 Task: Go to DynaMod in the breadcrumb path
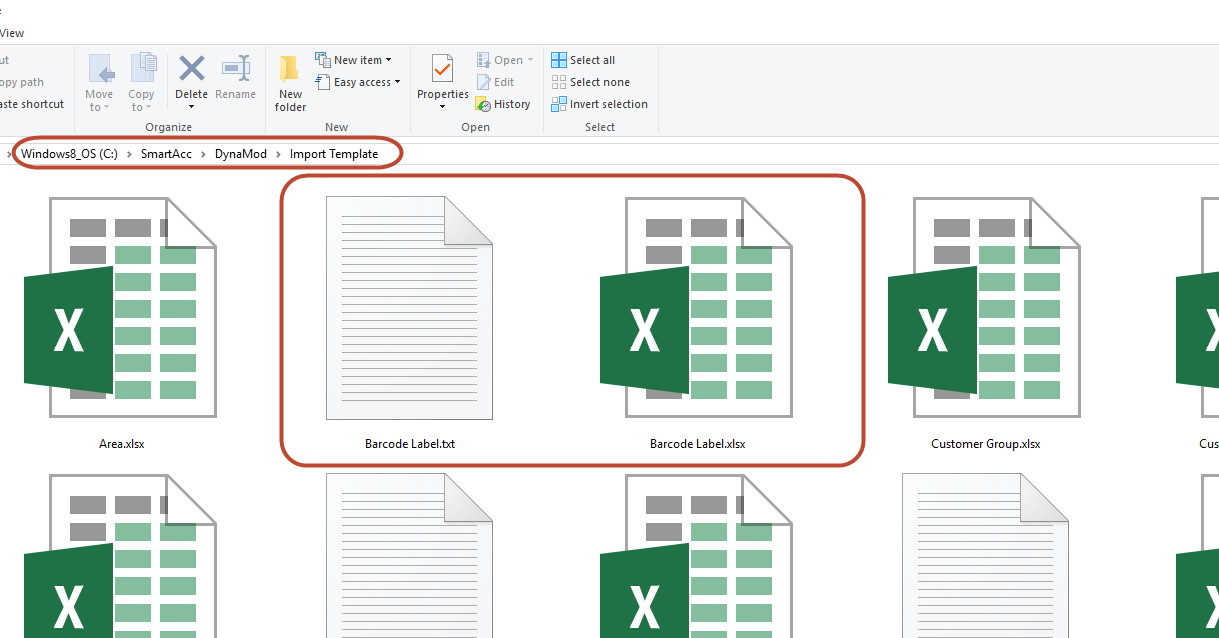[241, 154]
